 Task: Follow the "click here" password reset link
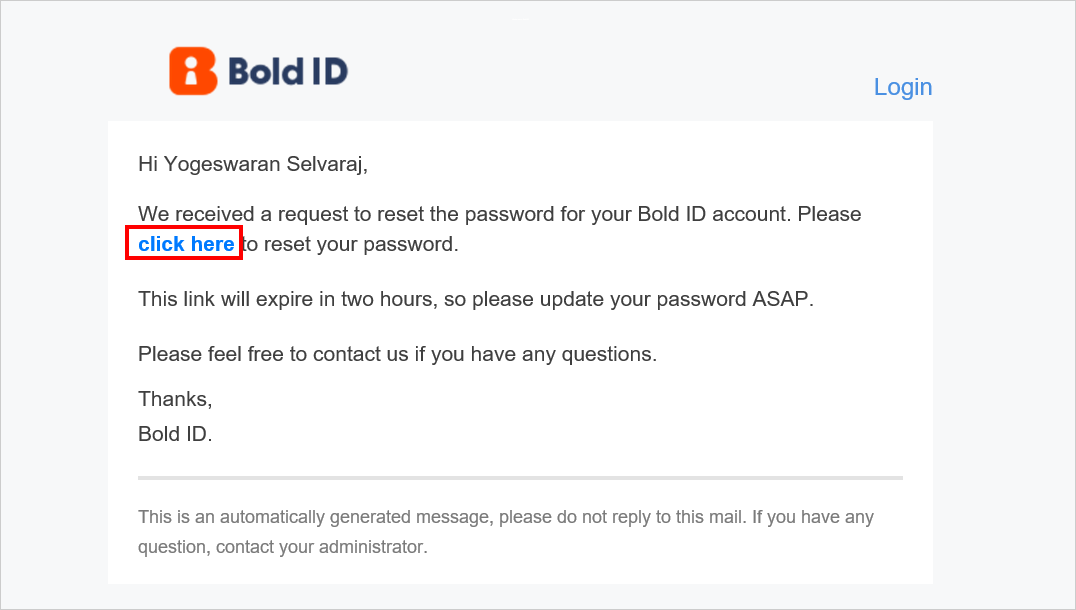(x=186, y=244)
